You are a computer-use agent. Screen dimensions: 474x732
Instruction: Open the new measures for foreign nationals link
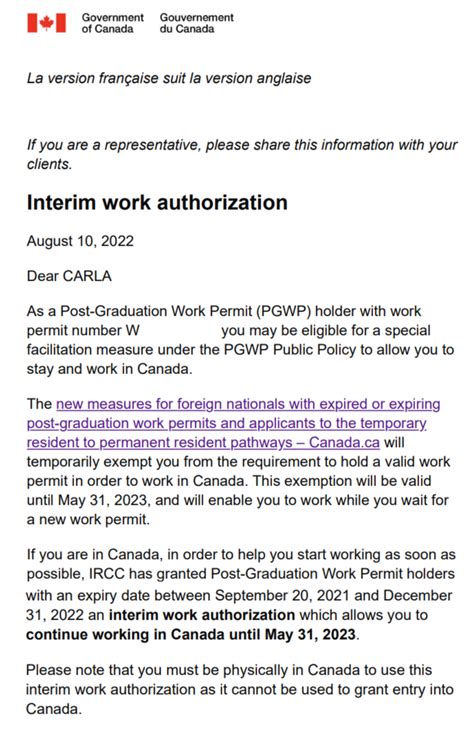233,423
